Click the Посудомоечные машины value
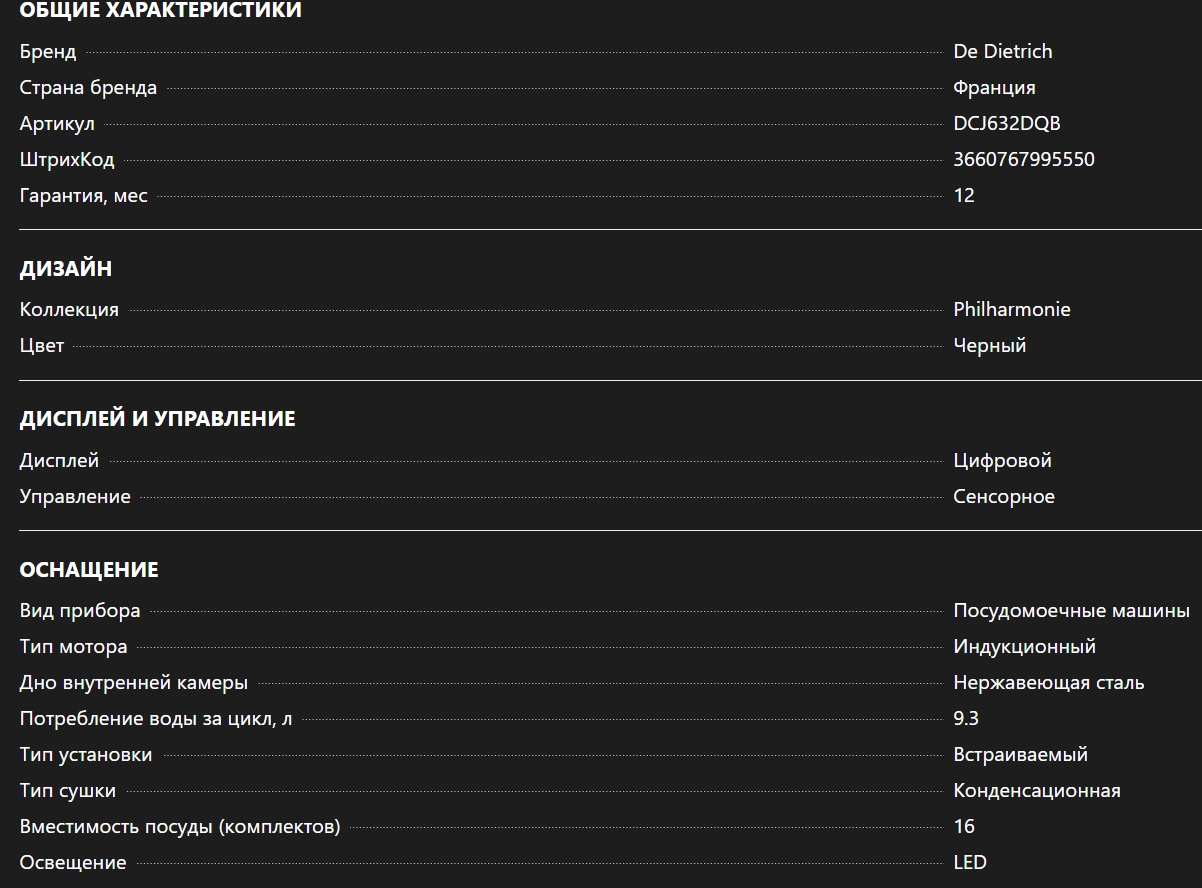The height and width of the screenshot is (888, 1202). (1071, 611)
